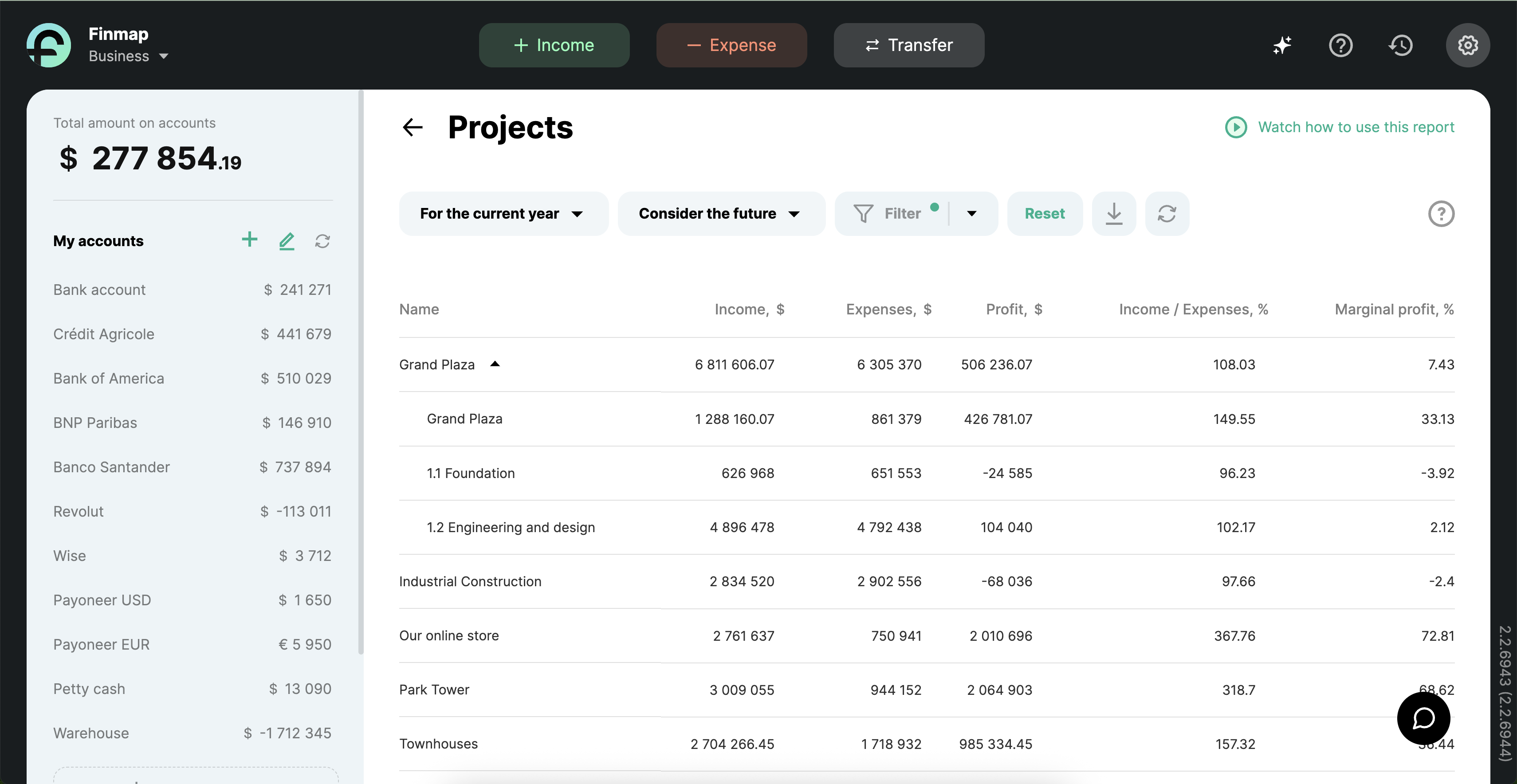Open the chat support bubble
This screenshot has height=784, width=1517.
[x=1423, y=717]
